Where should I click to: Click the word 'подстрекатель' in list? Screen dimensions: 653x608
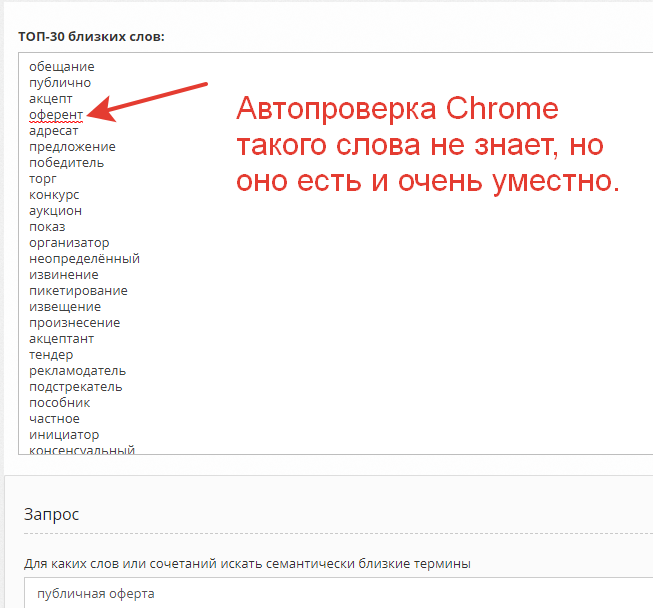(x=76, y=387)
